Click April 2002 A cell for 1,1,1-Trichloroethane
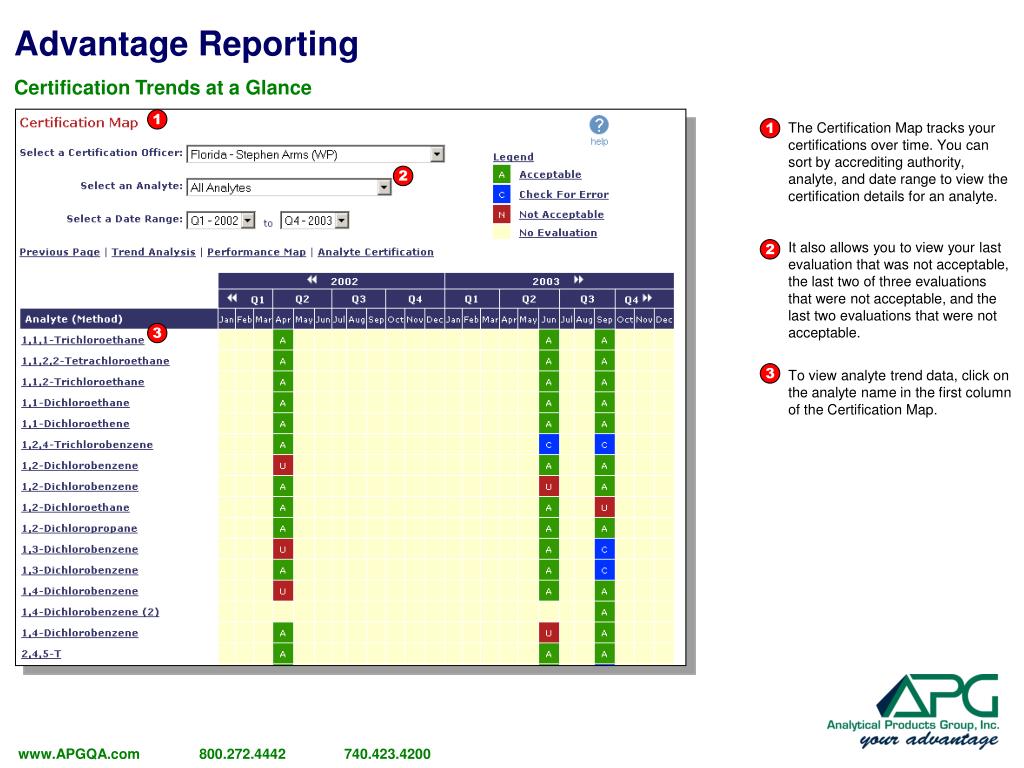This screenshot has width=1024, height=768. [283, 340]
